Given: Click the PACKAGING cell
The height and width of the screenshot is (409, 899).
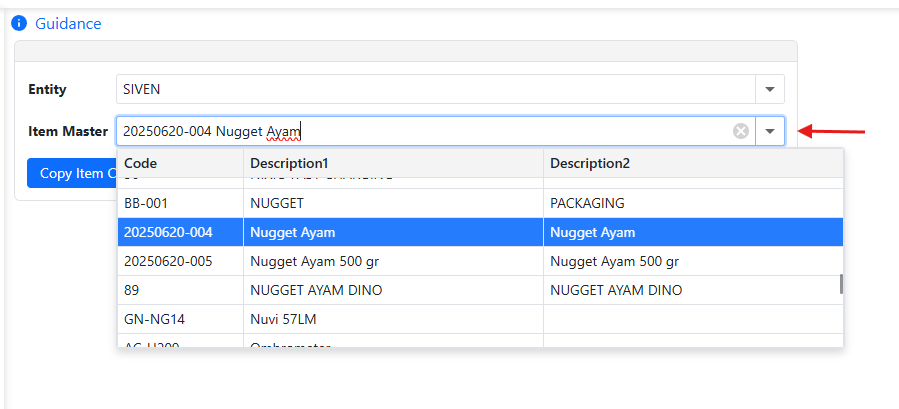Looking at the screenshot, I should [693, 203].
